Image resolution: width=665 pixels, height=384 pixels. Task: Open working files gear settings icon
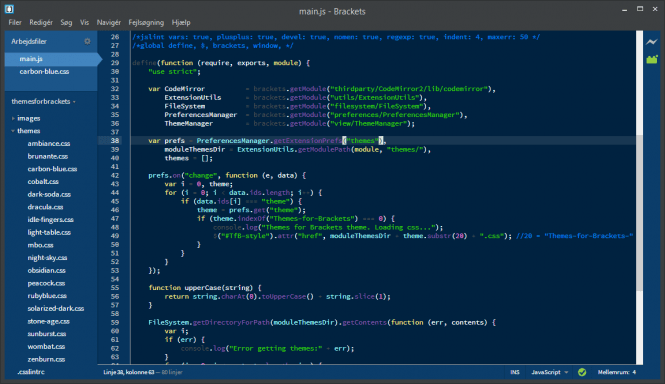click(87, 41)
